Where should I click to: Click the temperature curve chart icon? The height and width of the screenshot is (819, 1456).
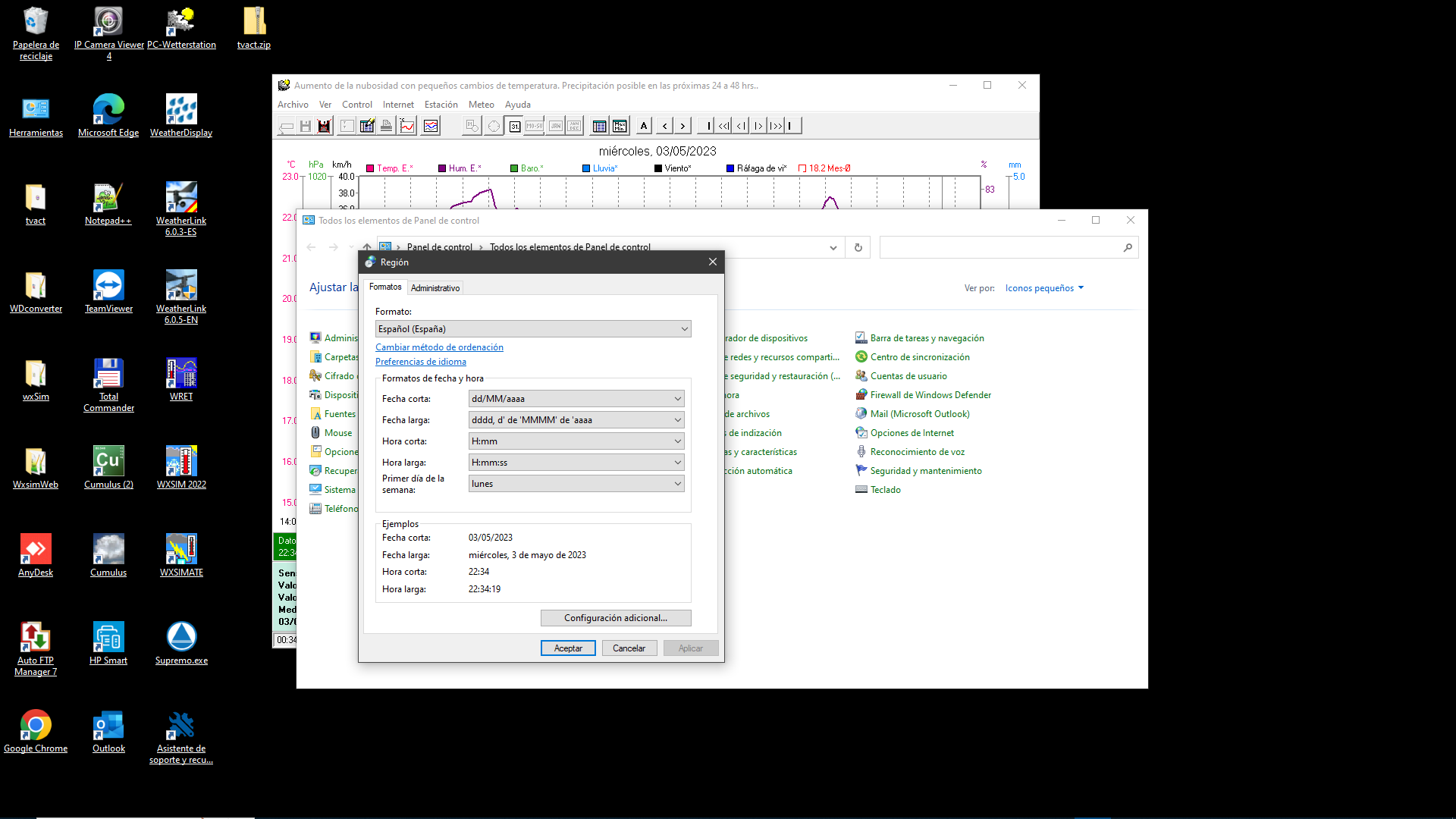407,126
